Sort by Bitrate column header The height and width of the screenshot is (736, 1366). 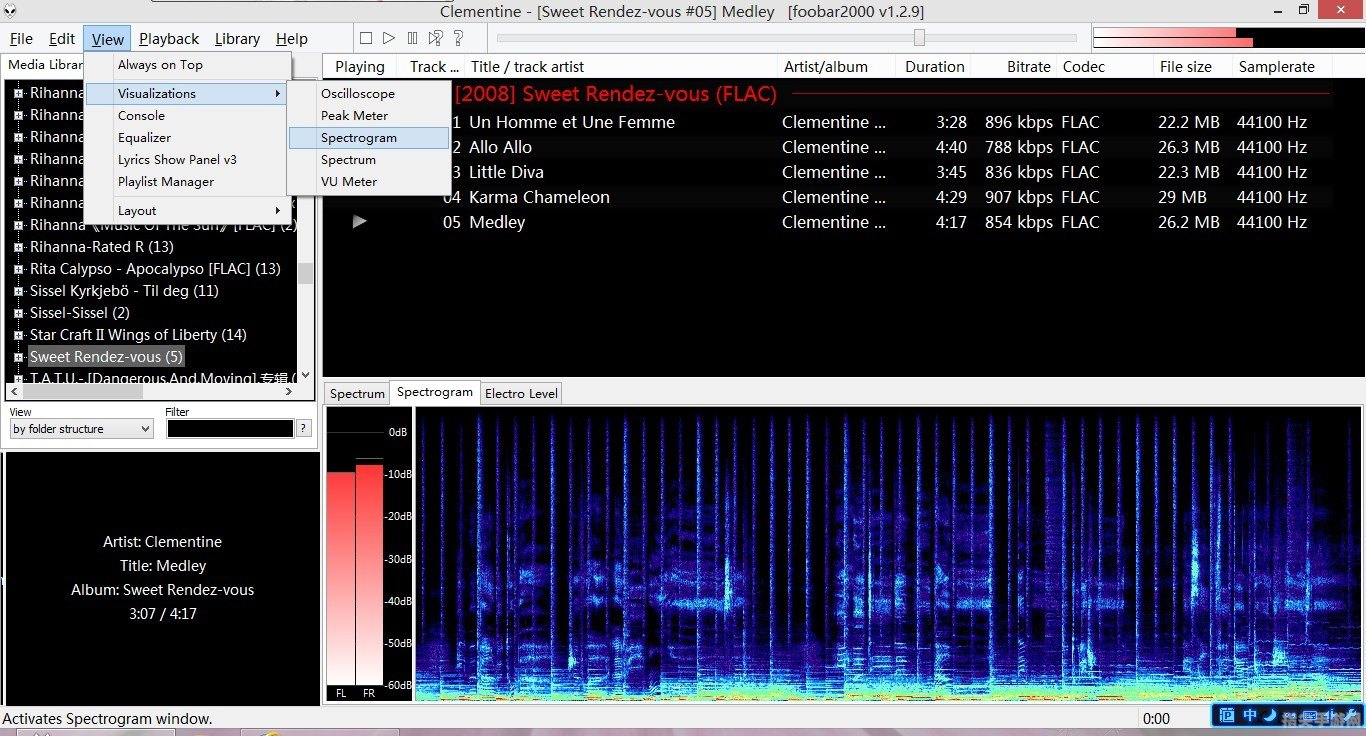(1013, 67)
